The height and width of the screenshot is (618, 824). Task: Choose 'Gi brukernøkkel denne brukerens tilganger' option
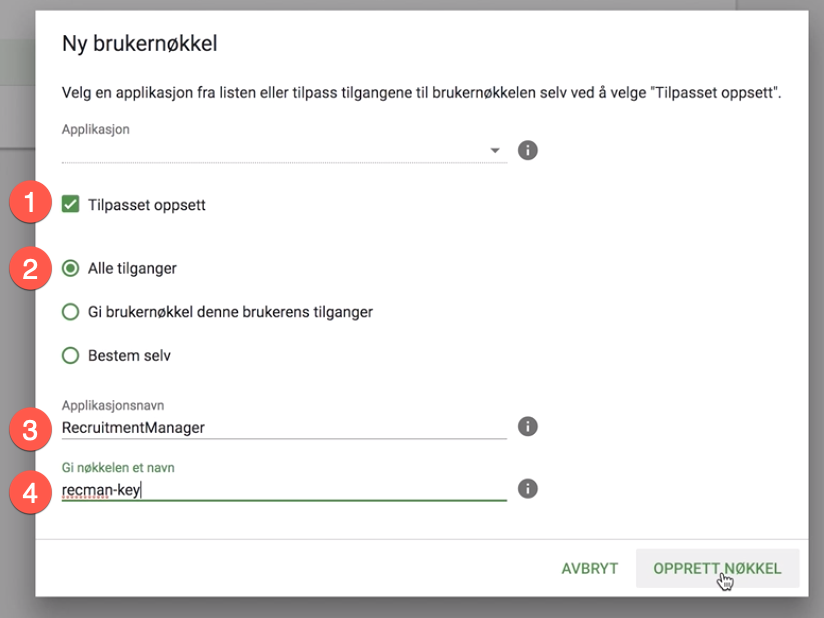[x=71, y=312]
